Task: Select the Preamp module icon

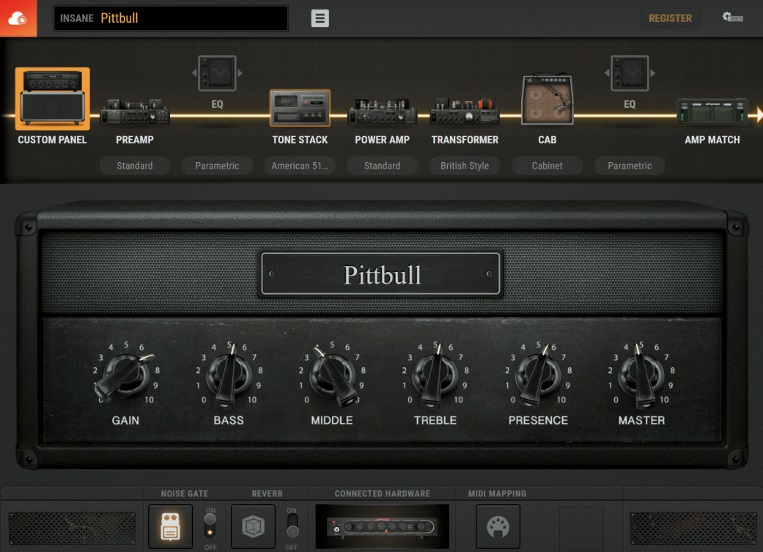Action: [x=135, y=111]
